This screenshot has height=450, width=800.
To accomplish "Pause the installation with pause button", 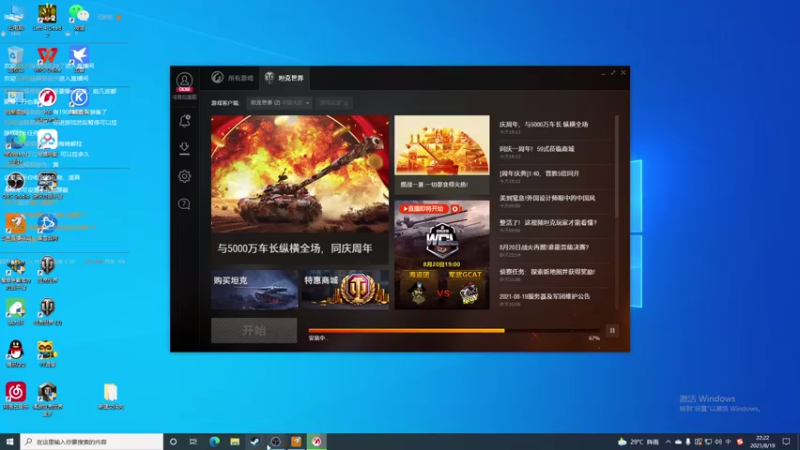I will [612, 331].
